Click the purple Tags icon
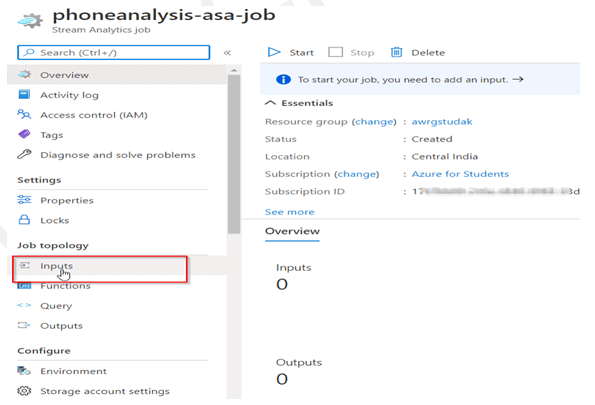Viewport: 595px width, 405px height. (x=24, y=134)
